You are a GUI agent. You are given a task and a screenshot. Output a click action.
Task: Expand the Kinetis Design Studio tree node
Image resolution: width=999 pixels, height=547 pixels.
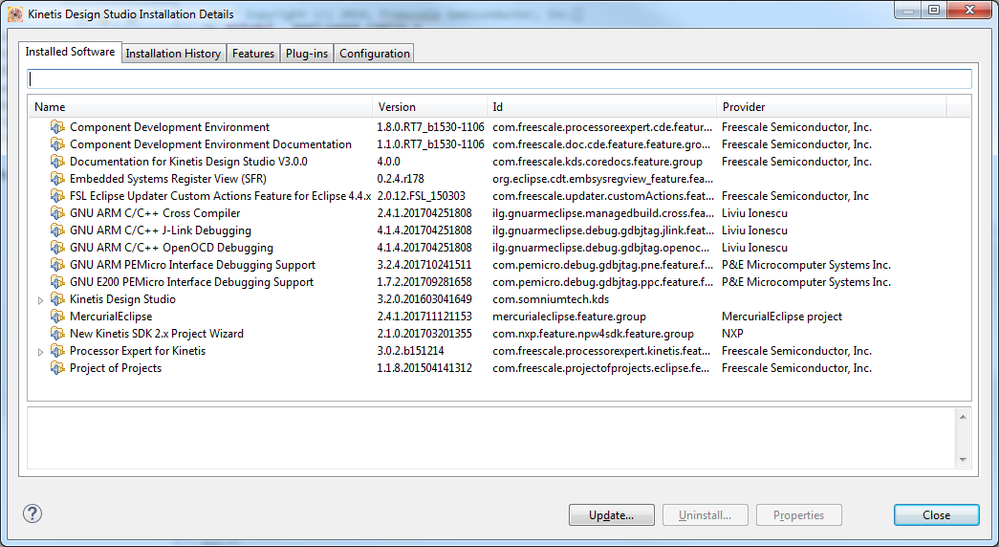click(41, 300)
